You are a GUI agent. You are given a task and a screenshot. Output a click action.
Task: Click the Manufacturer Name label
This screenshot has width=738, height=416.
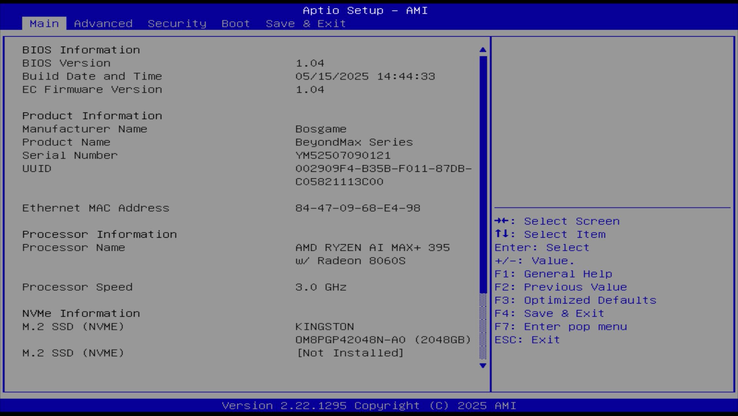(85, 129)
